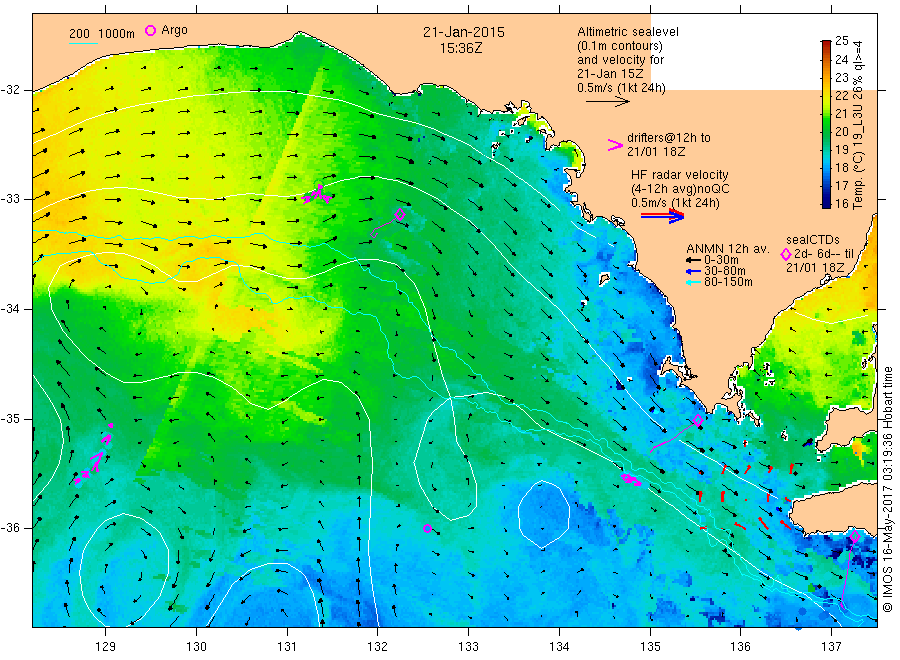Image resolution: width=900 pixels, height=660 pixels.
Task: Click the '200 1000m' depth contour label
Action: (x=102, y=34)
